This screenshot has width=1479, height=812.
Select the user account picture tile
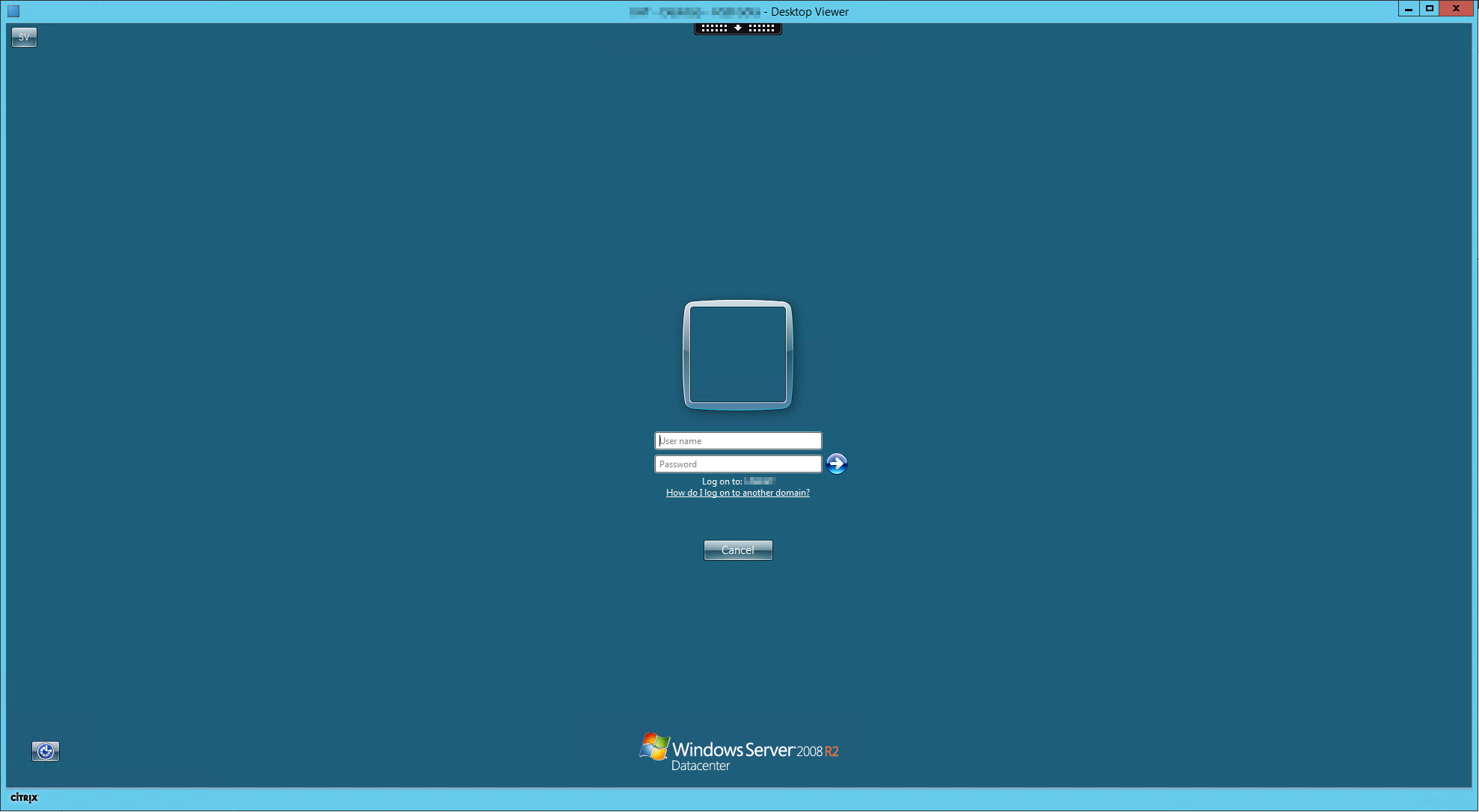pyautogui.click(x=737, y=354)
